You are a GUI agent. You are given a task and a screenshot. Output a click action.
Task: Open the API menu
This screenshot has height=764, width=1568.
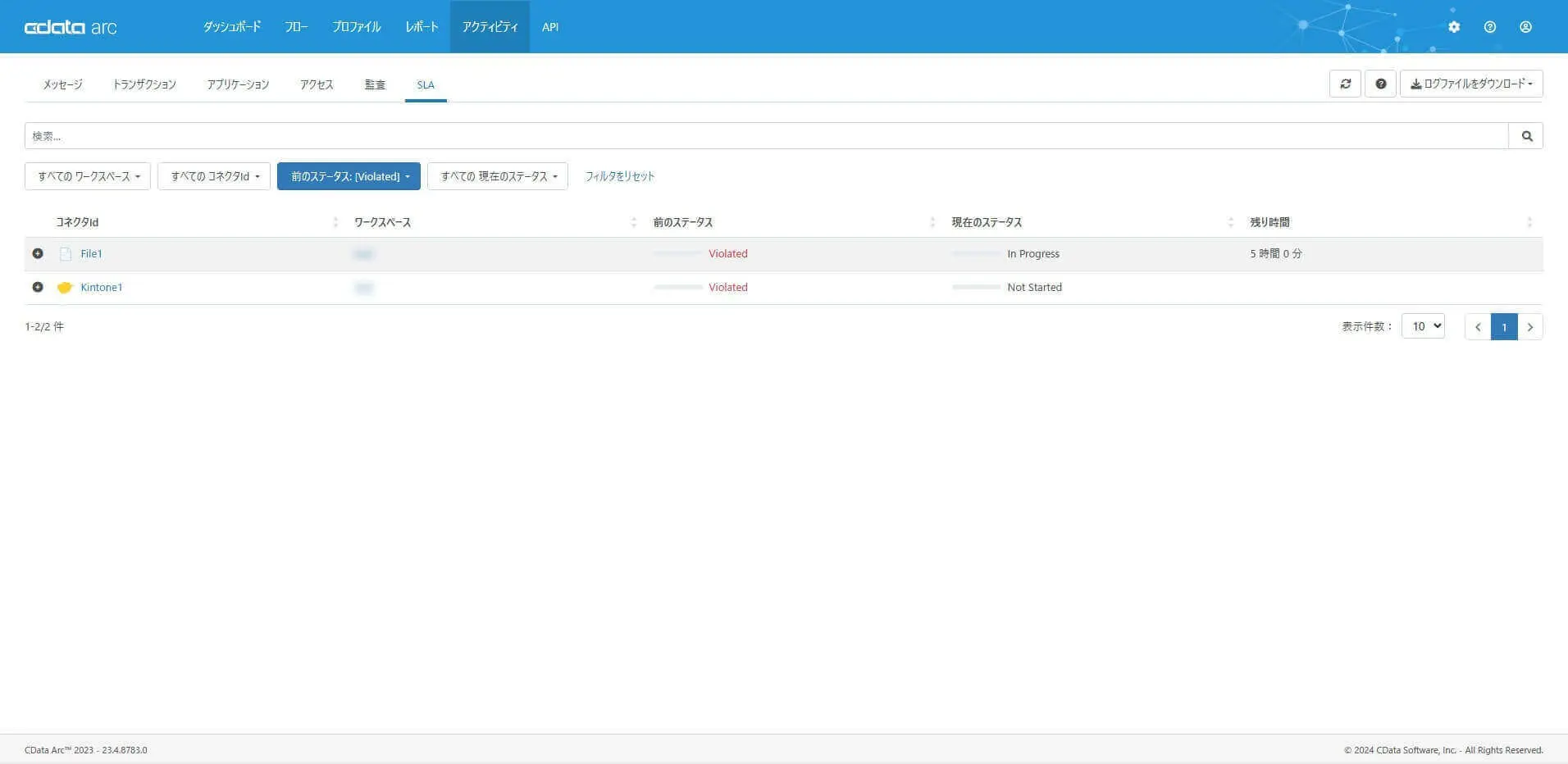click(x=550, y=27)
